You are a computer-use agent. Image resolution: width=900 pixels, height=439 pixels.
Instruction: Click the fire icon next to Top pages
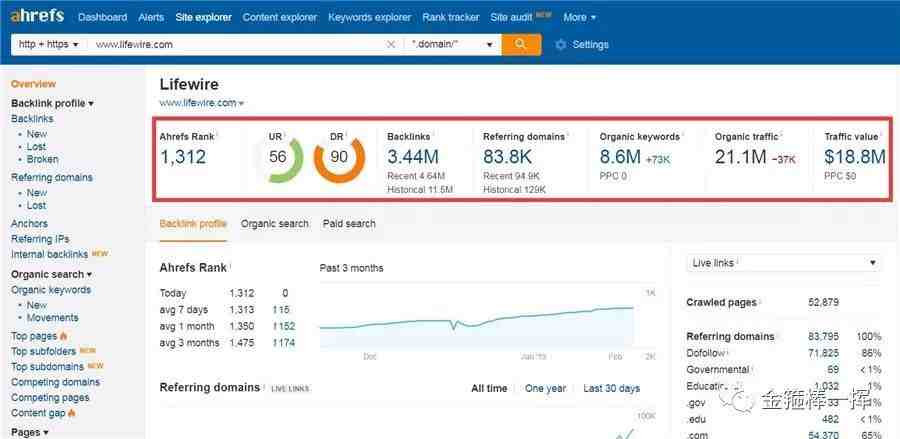coord(64,336)
